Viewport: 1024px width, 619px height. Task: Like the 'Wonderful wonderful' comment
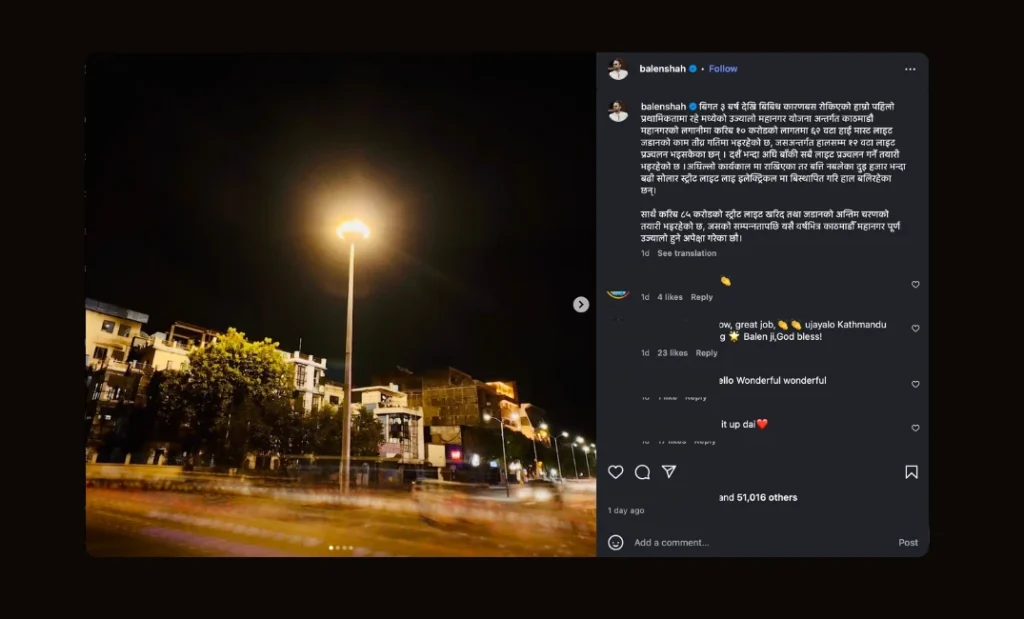pos(915,384)
